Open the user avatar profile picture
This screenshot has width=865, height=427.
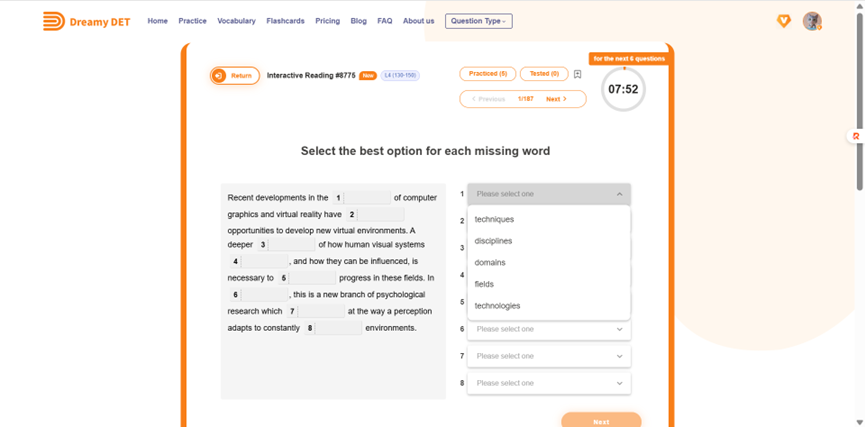(811, 21)
